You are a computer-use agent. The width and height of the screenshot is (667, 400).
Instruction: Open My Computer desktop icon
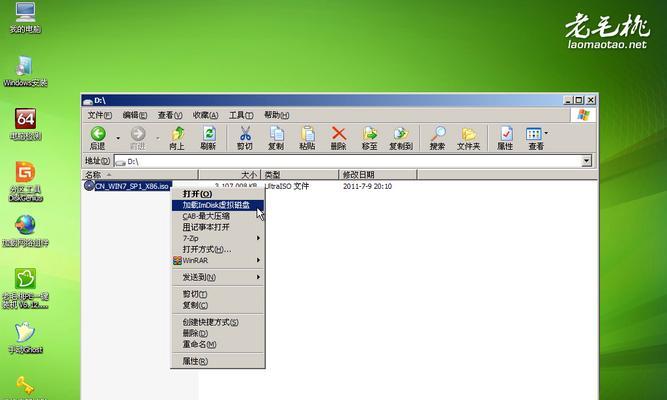tap(25, 12)
